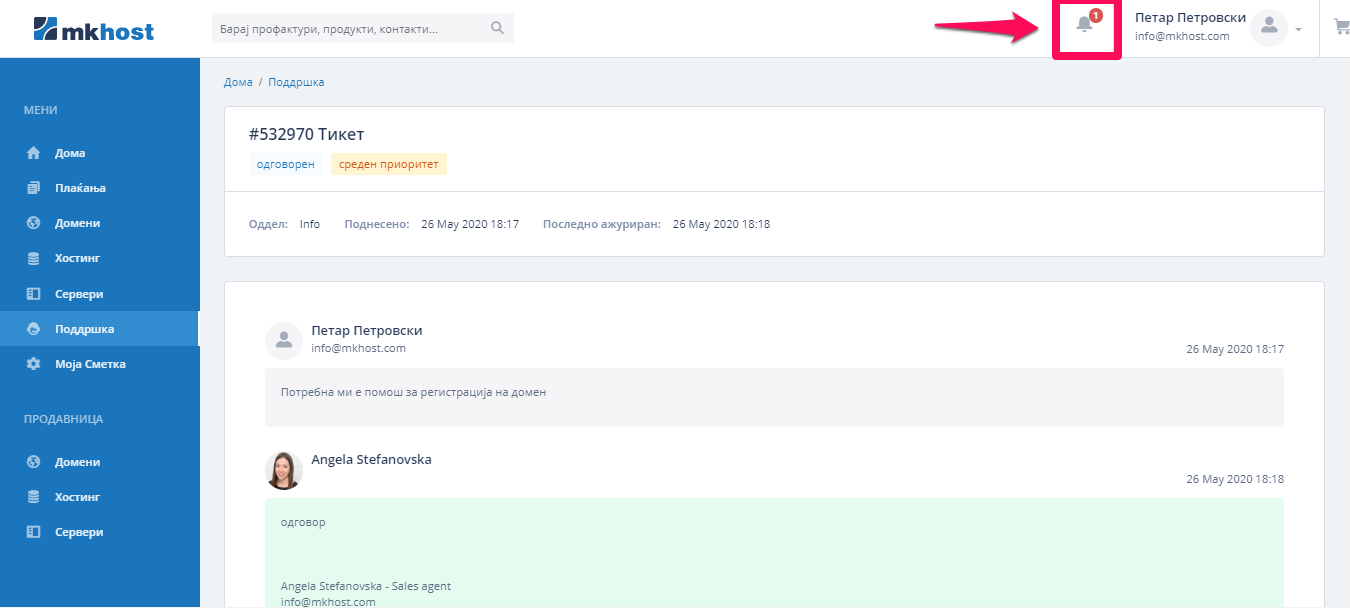The width and height of the screenshot is (1350, 608).
Task: Select Сервери in the Мени section
Action: (79, 294)
